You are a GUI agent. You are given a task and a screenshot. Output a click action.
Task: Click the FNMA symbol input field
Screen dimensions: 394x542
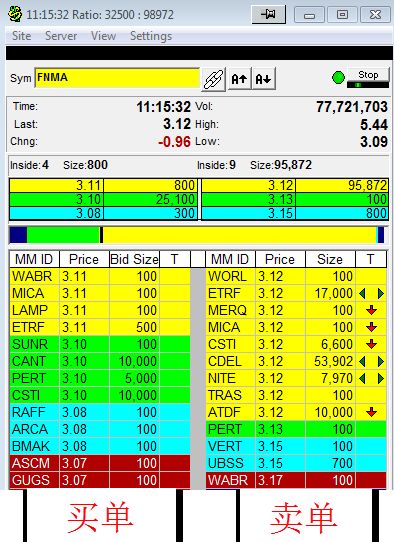117,78
